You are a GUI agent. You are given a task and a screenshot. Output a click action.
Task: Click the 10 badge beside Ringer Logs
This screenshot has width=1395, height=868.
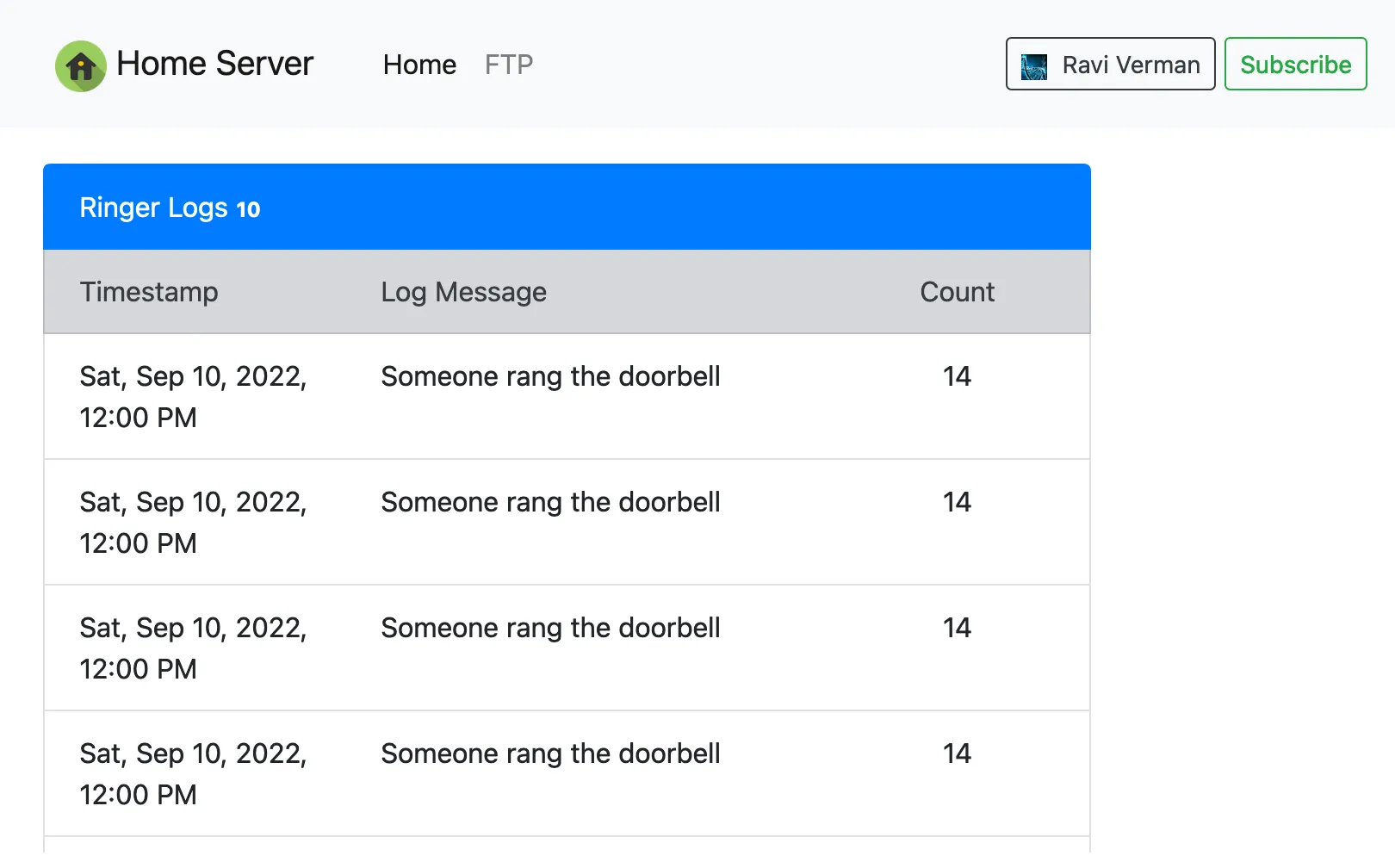point(248,209)
